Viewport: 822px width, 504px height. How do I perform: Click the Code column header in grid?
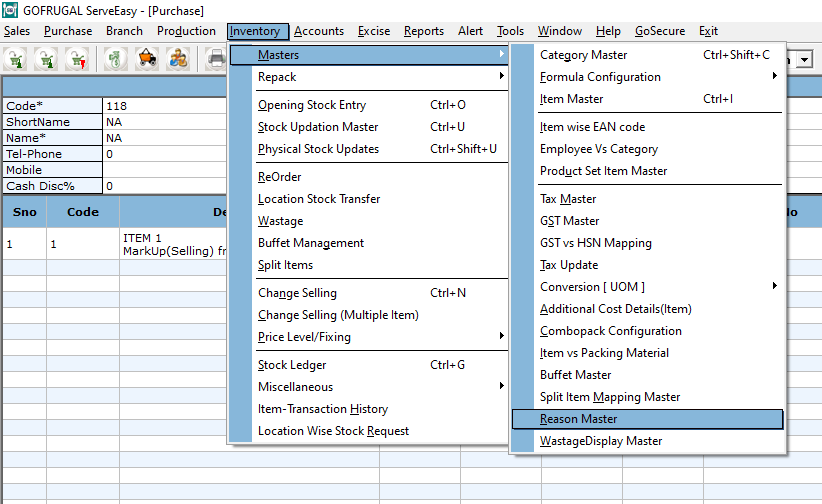[x=83, y=212]
